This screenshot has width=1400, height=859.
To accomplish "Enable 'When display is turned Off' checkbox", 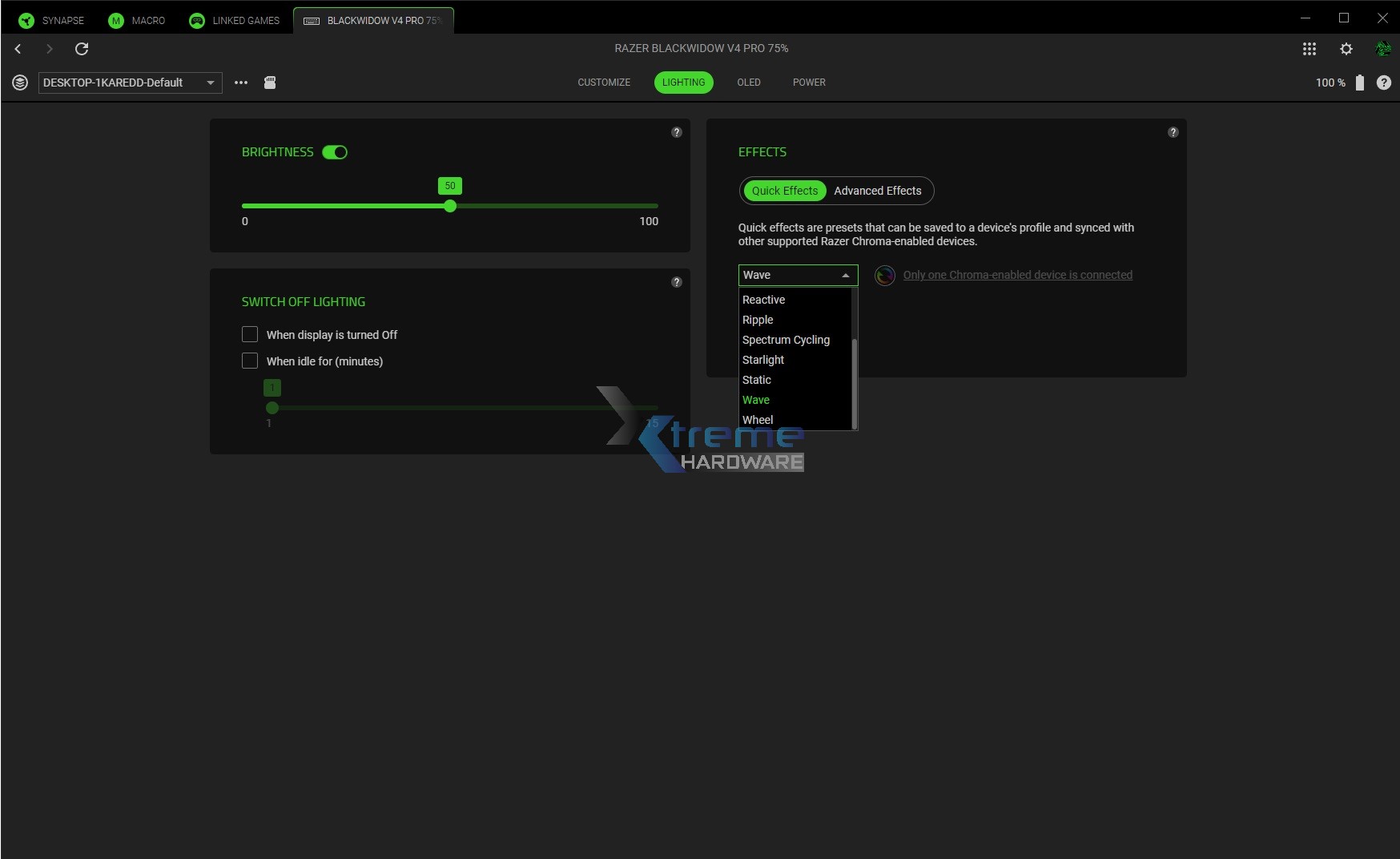I will 250,334.
